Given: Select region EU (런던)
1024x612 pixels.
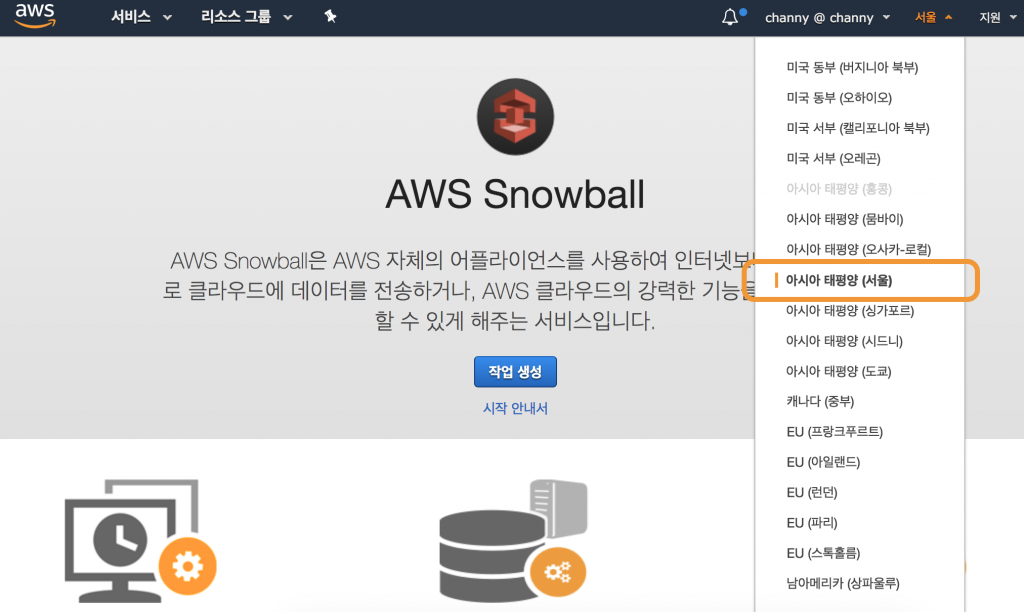Looking at the screenshot, I should tap(812, 492).
